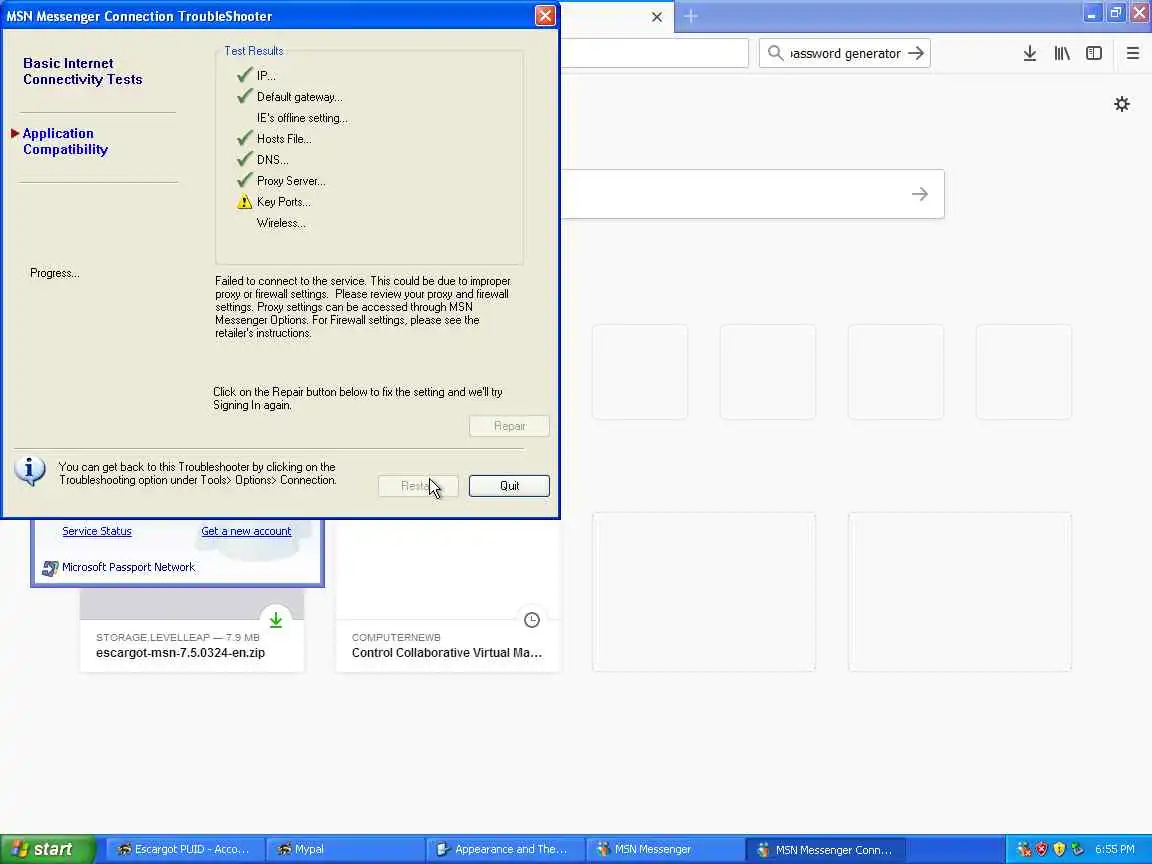Click the MSN Messenger tray icon
The height and width of the screenshot is (864, 1152).
(1023, 849)
